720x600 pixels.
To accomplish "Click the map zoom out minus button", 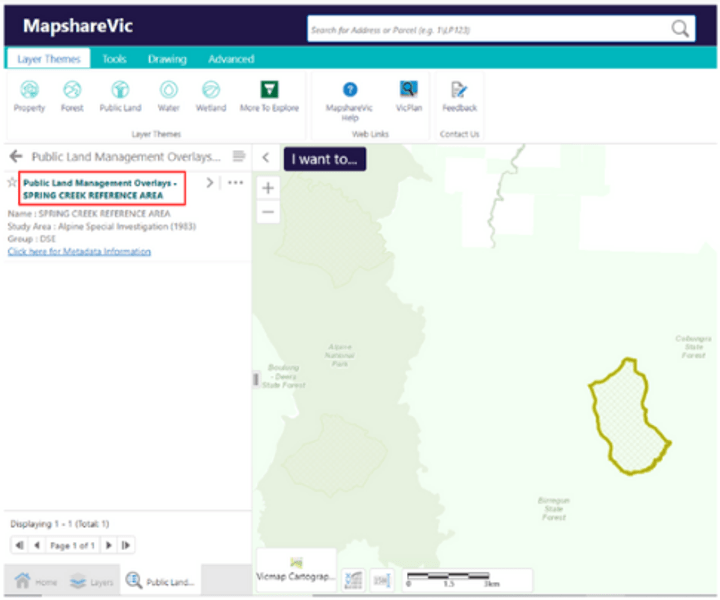I will point(268,212).
